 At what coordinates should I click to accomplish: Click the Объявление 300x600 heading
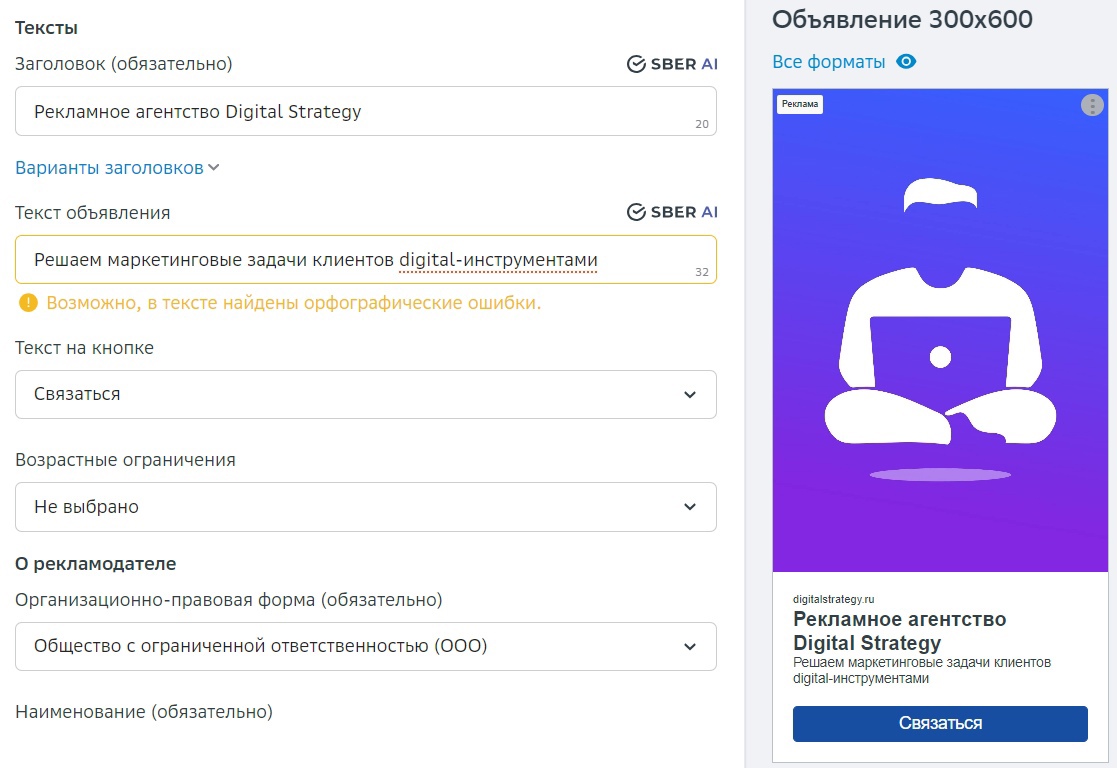point(902,19)
